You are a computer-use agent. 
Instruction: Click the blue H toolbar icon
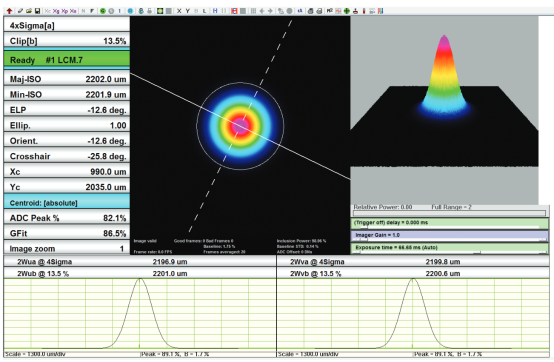(x=215, y=11)
